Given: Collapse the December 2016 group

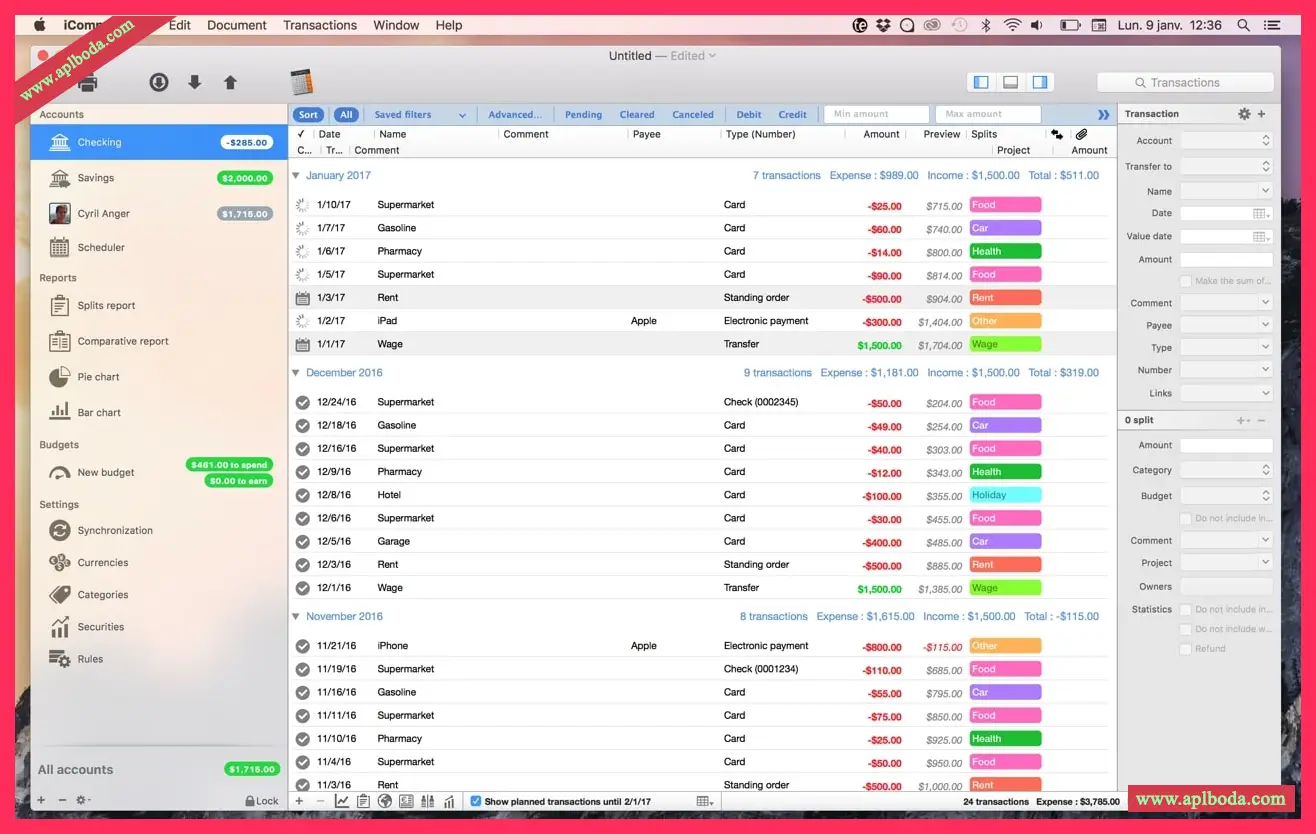Looking at the screenshot, I should (296, 372).
